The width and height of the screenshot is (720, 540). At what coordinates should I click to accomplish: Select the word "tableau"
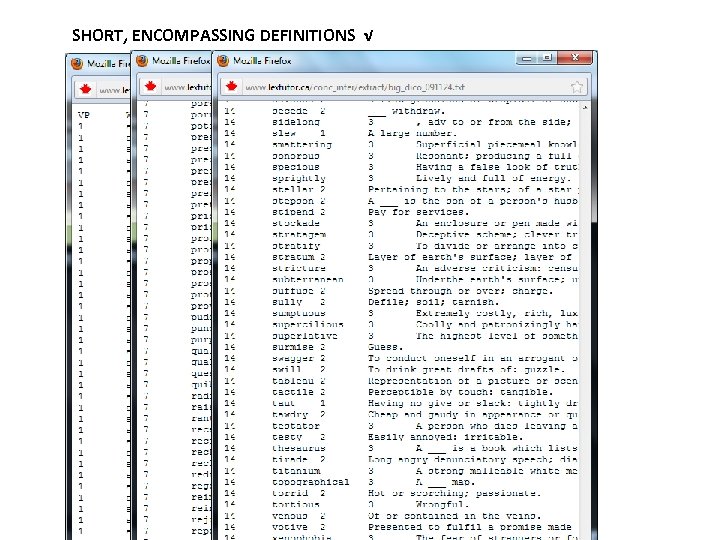coord(292,381)
